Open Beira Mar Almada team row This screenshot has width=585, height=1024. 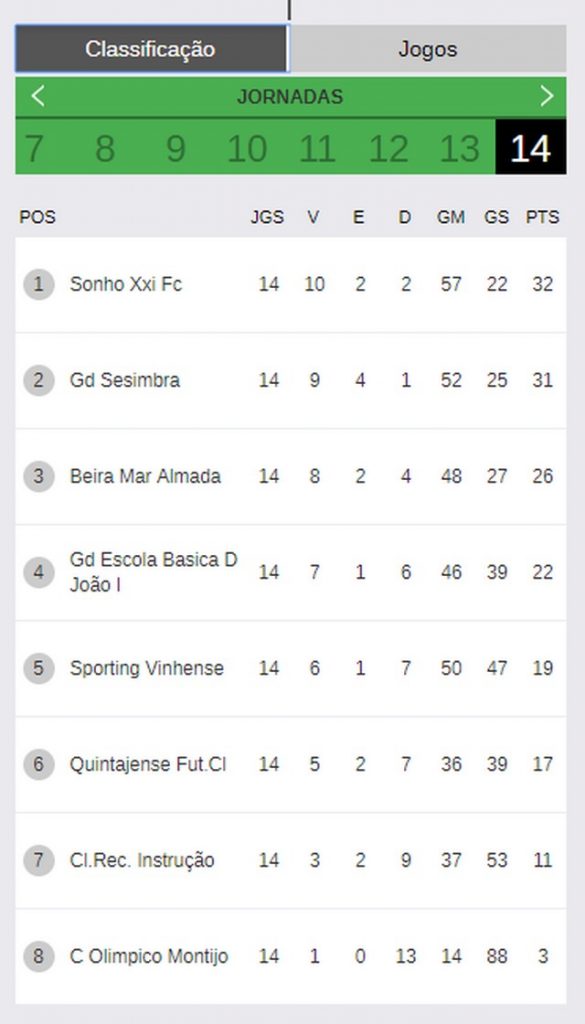click(291, 477)
